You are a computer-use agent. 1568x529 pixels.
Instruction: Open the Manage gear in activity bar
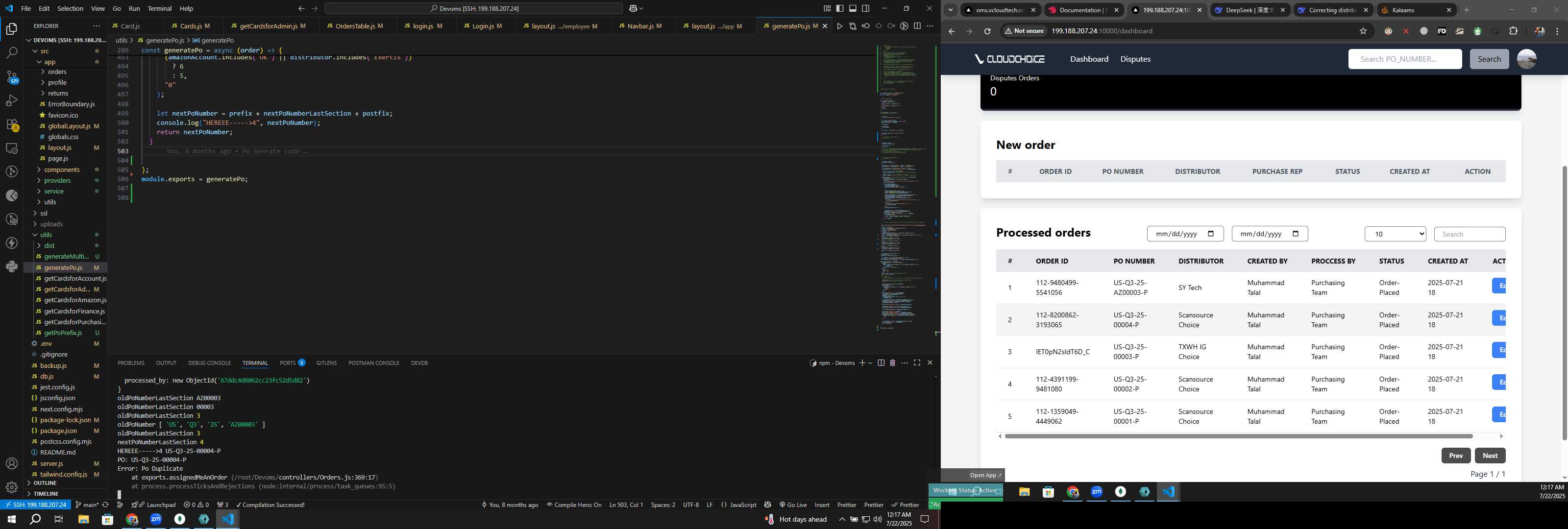tap(12, 487)
